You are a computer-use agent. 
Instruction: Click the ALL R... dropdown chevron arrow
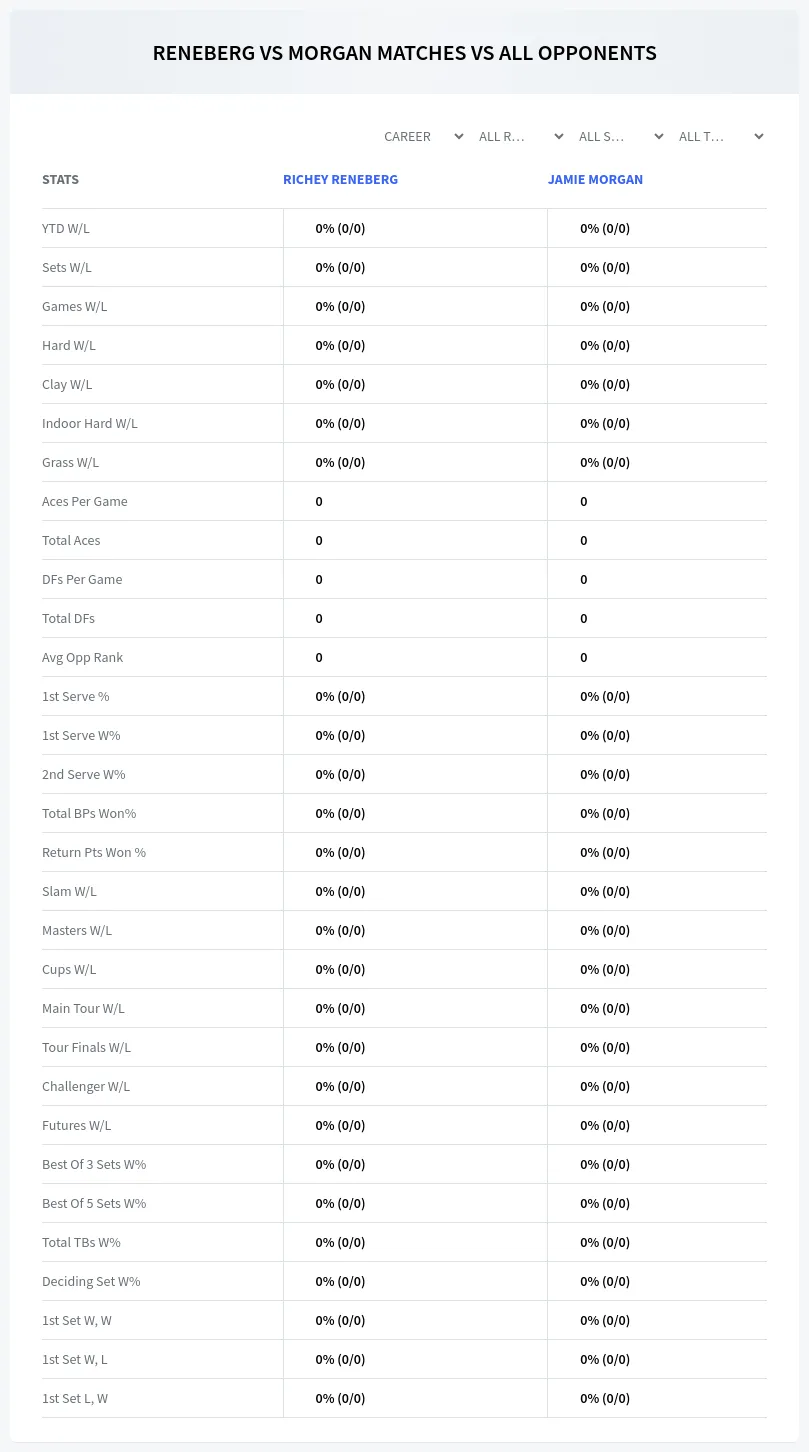(559, 136)
